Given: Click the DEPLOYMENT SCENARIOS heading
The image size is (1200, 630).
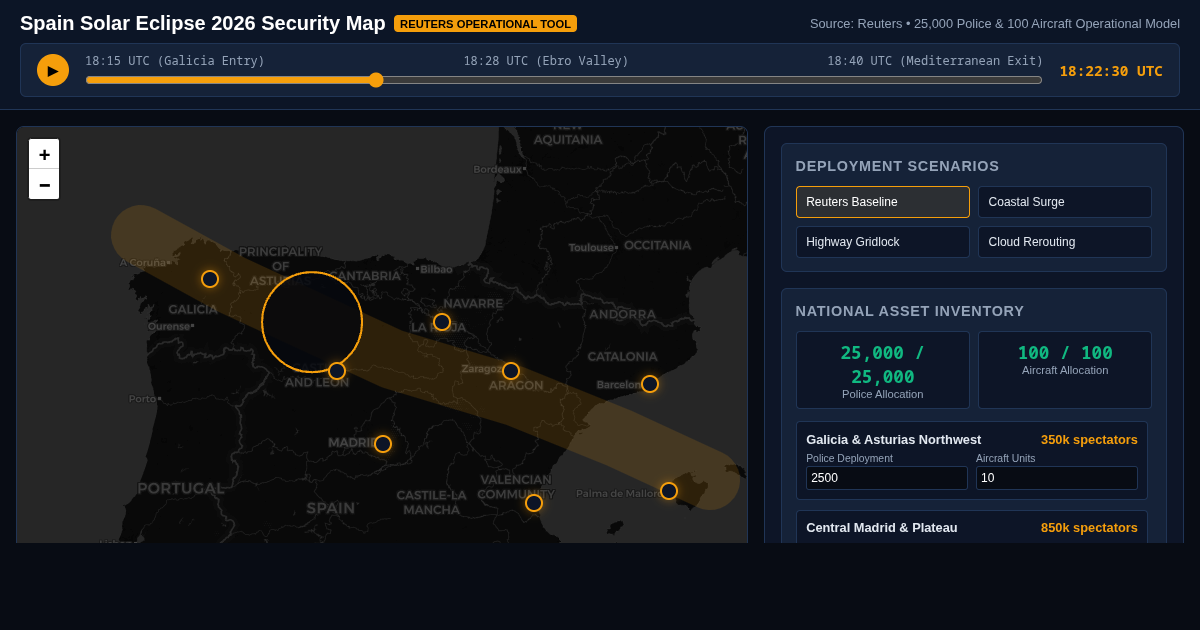Looking at the screenshot, I should point(897,166).
